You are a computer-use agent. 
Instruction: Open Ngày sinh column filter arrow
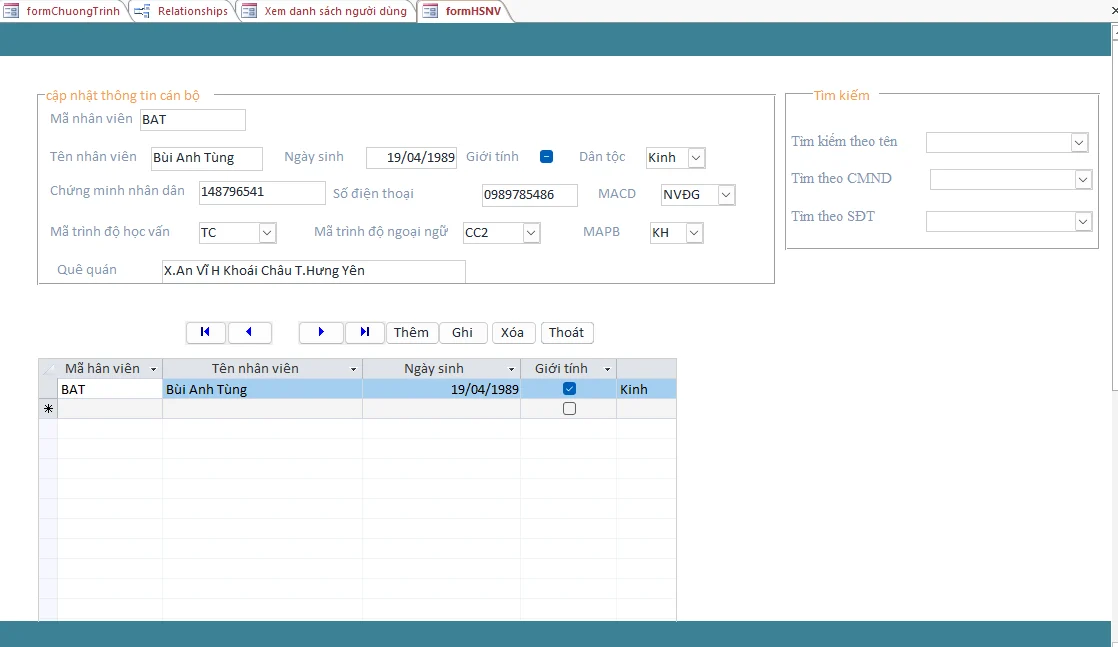tap(511, 369)
